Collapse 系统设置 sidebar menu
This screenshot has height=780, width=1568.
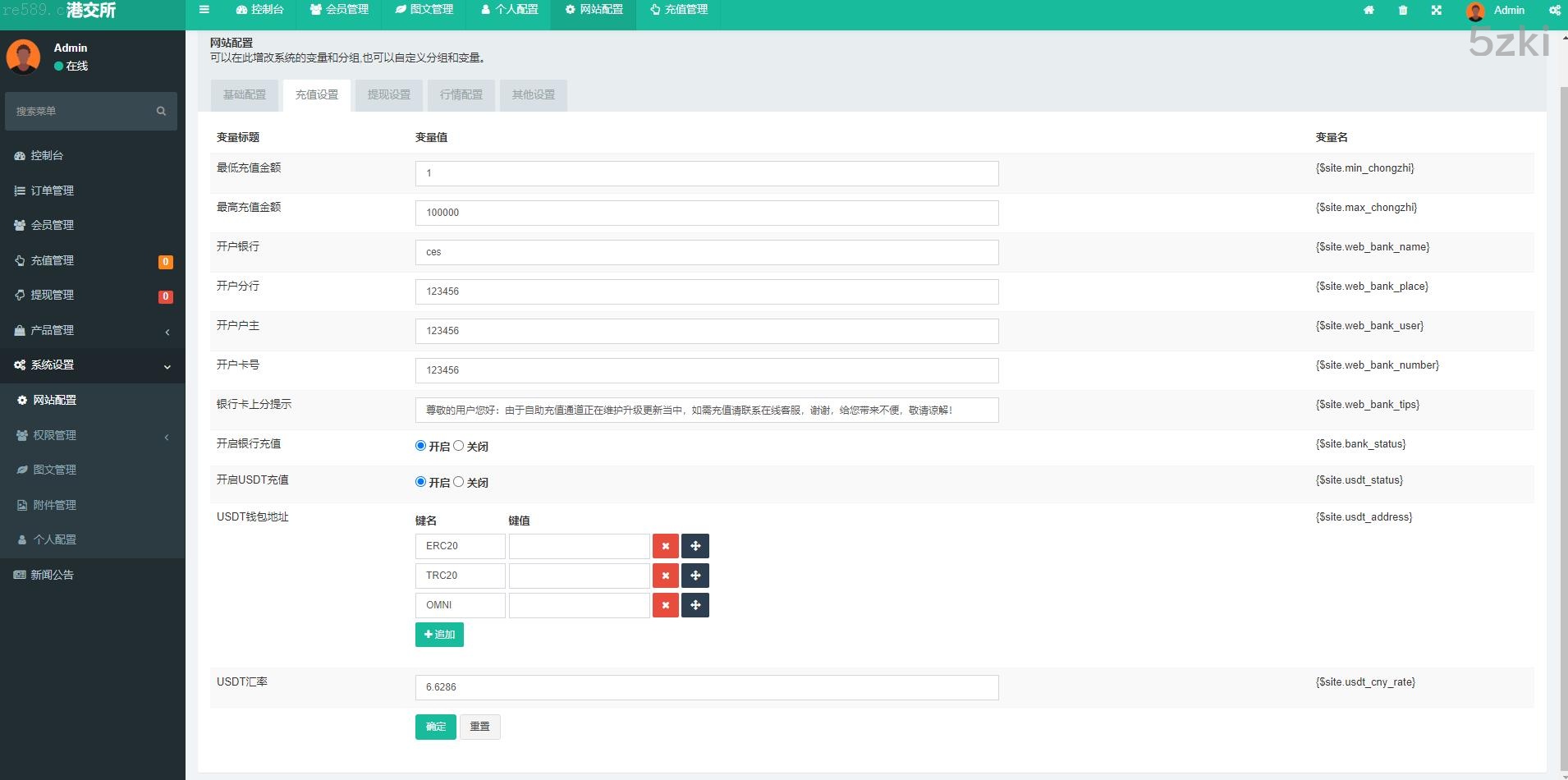(92, 365)
